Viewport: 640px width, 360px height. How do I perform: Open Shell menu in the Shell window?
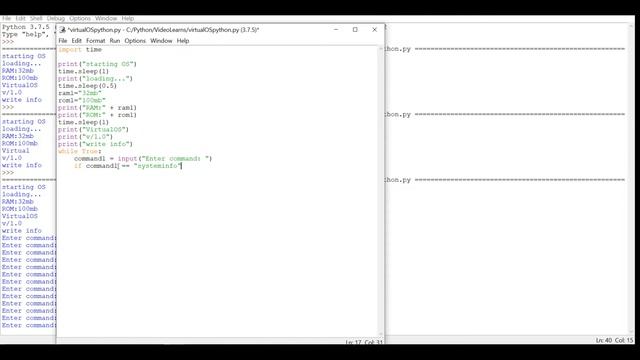36,18
